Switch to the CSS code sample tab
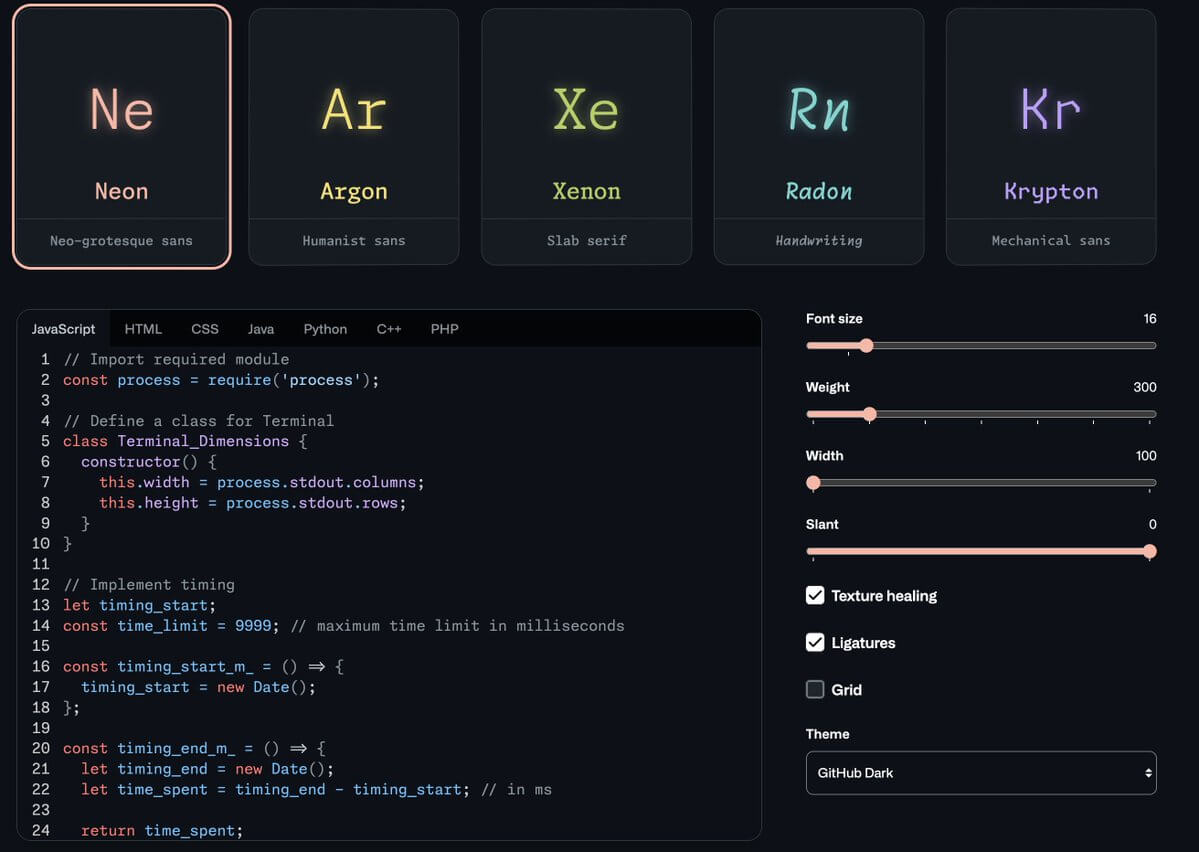 [x=205, y=328]
